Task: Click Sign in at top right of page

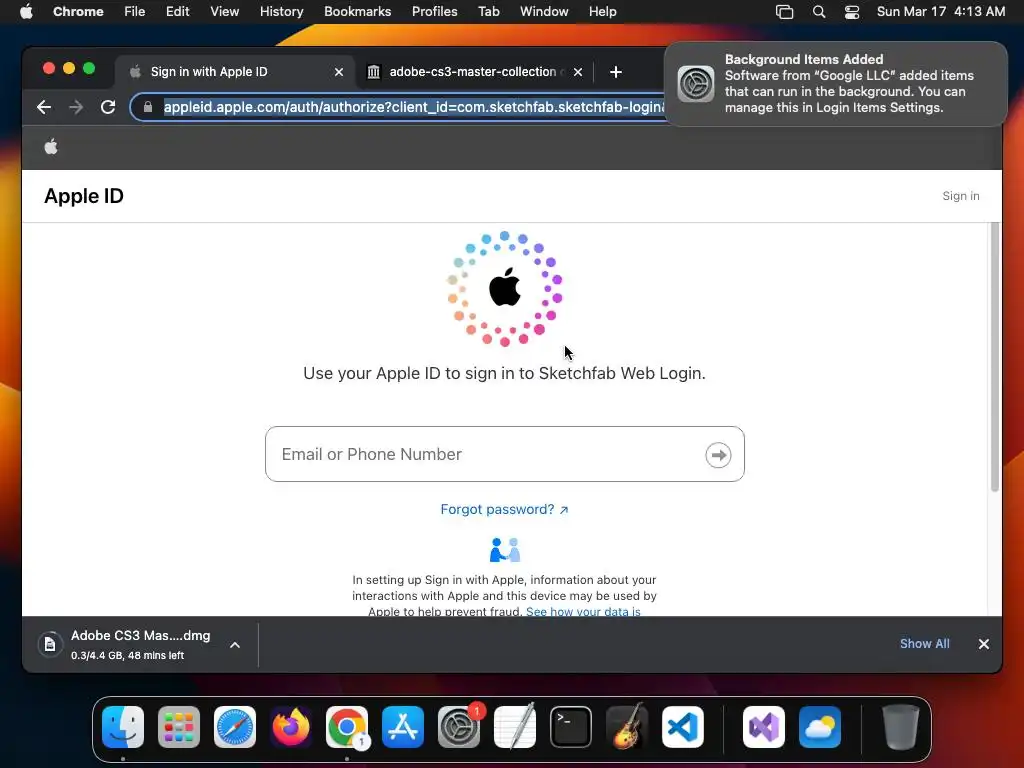Action: click(x=961, y=196)
